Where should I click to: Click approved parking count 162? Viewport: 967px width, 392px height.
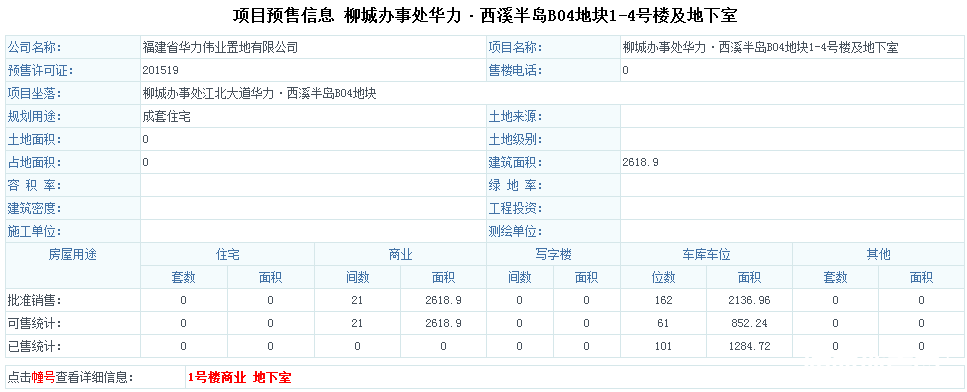(x=663, y=301)
